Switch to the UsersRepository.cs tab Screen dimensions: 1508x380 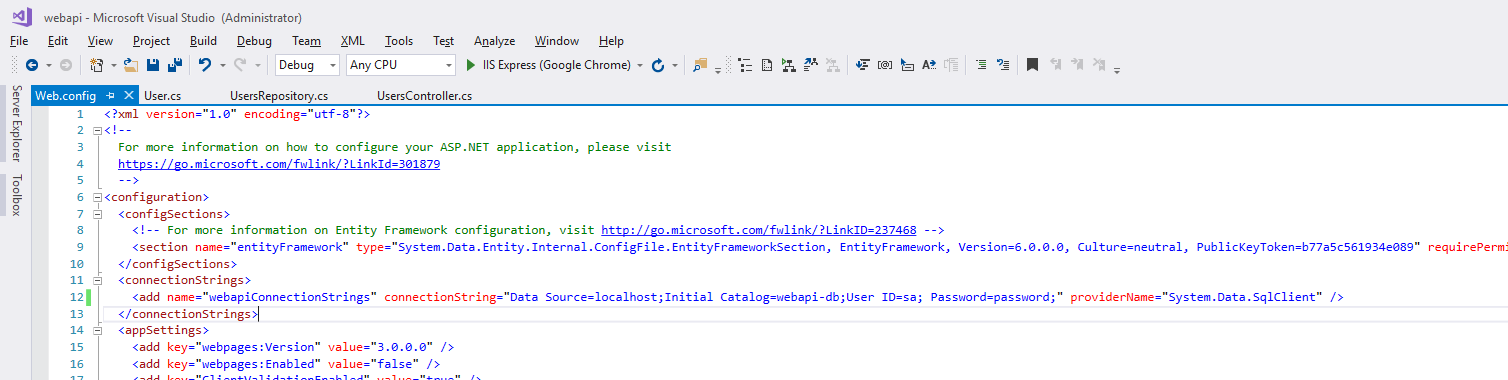click(279, 96)
